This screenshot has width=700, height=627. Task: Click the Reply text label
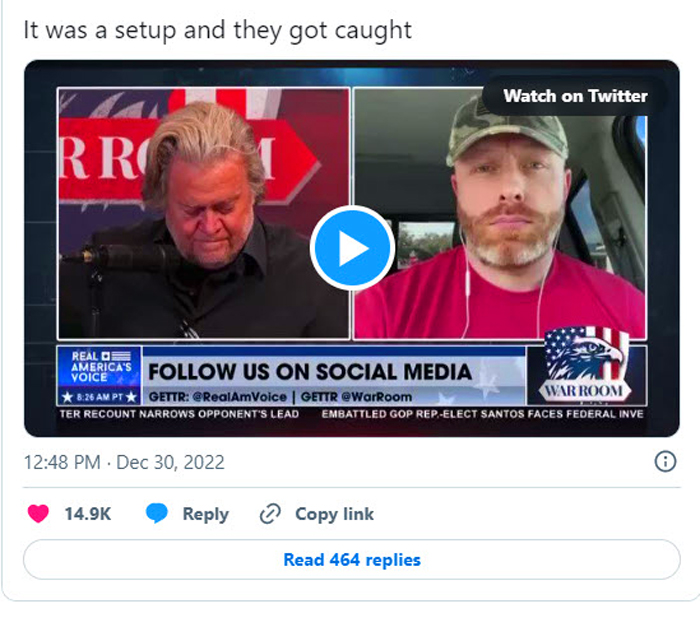click(x=205, y=514)
